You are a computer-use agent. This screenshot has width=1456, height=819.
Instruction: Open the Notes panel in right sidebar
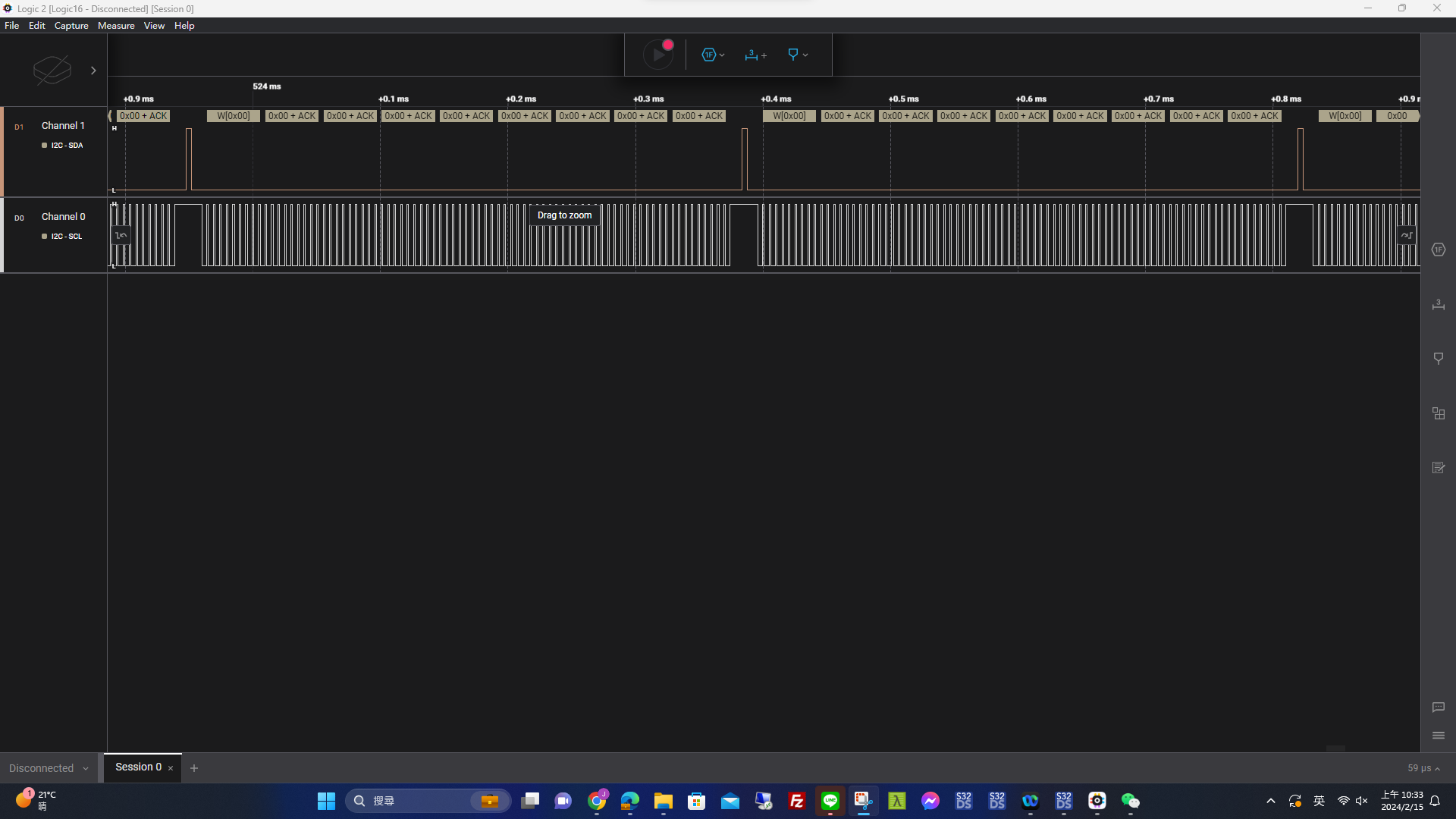(x=1439, y=468)
